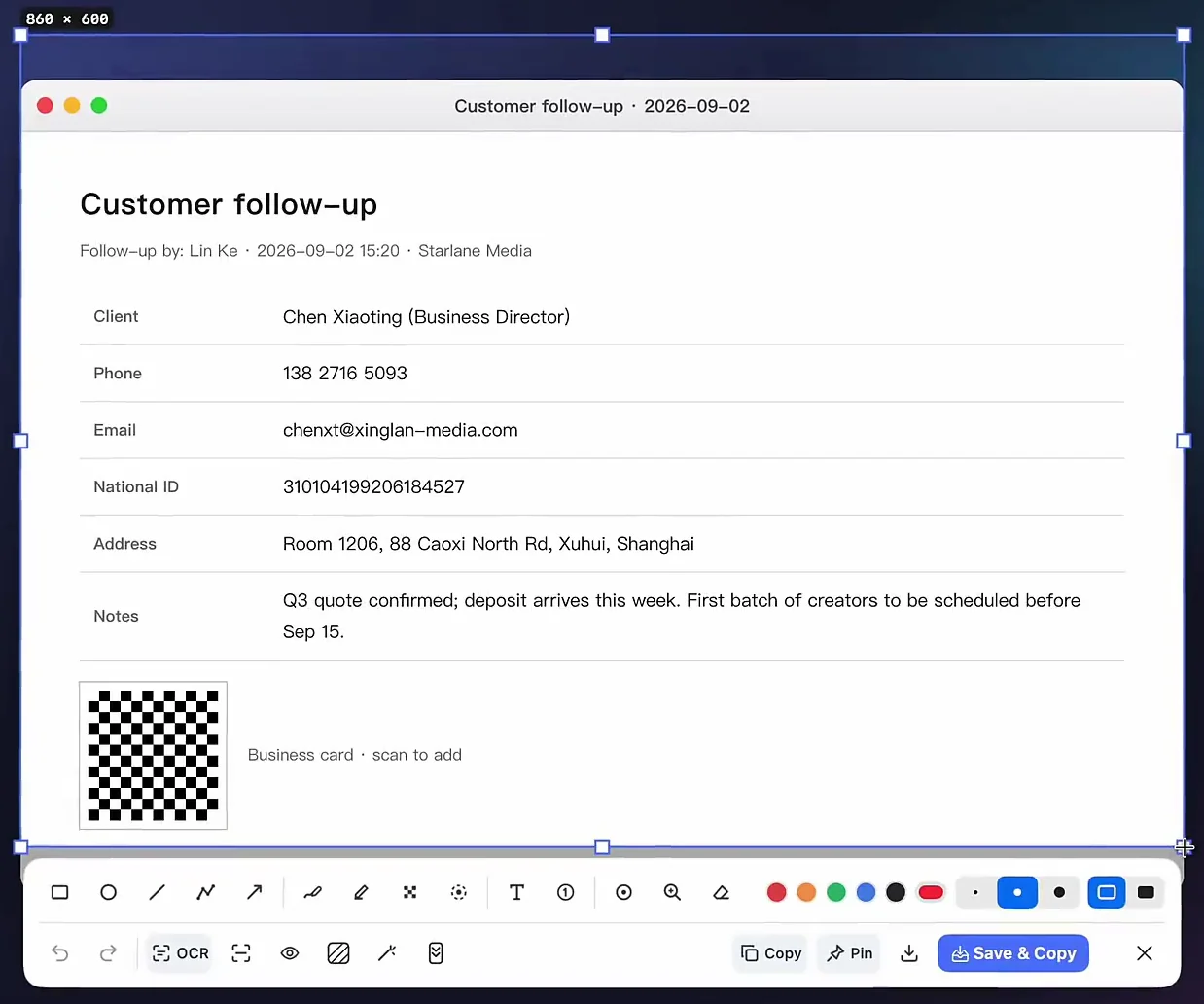Screen dimensions: 1204x1004
Task: Set the medium stroke thickness dot
Action: point(1017,892)
